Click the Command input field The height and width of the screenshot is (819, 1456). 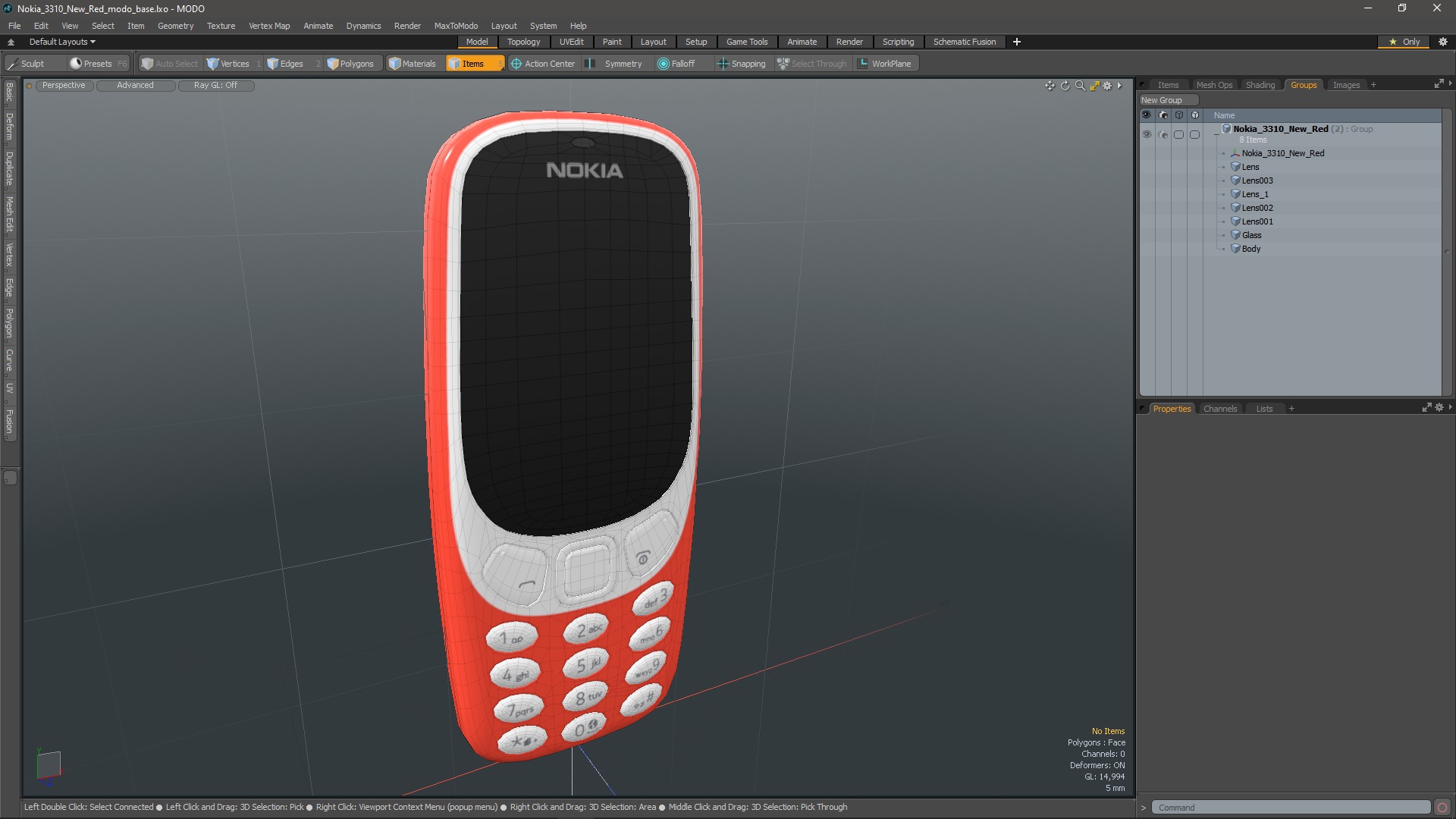coord(1291,808)
